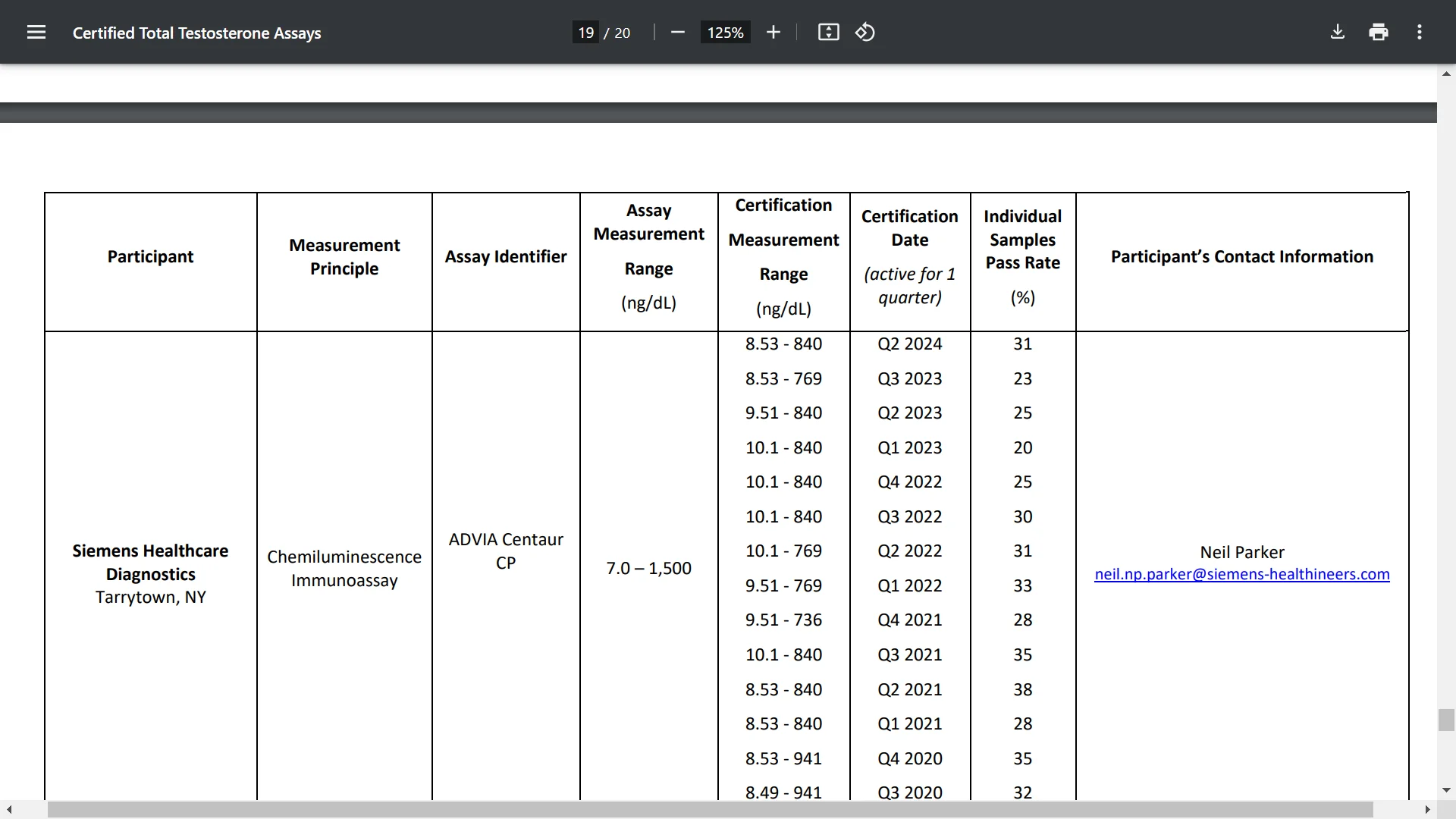Select the document title Certified Total Testosterone Assays

(196, 33)
